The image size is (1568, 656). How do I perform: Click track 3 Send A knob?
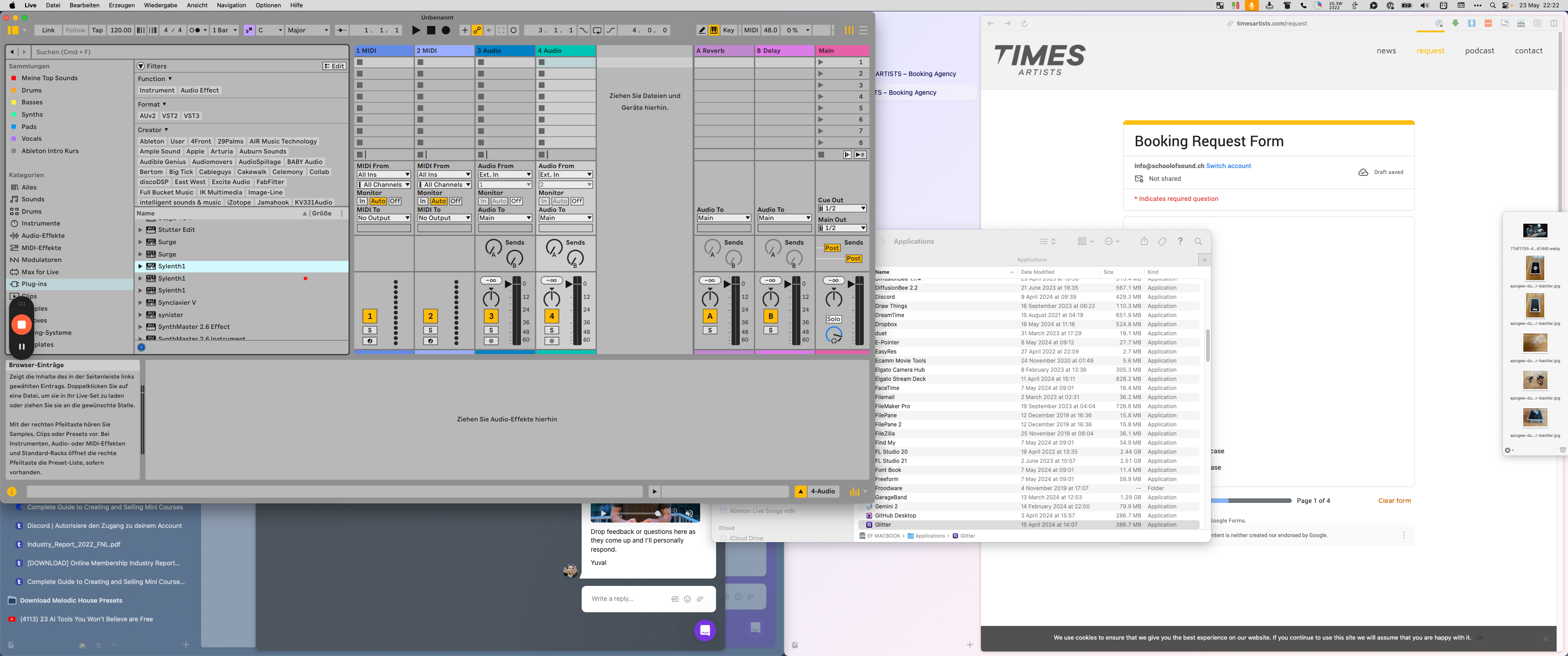pos(493,247)
